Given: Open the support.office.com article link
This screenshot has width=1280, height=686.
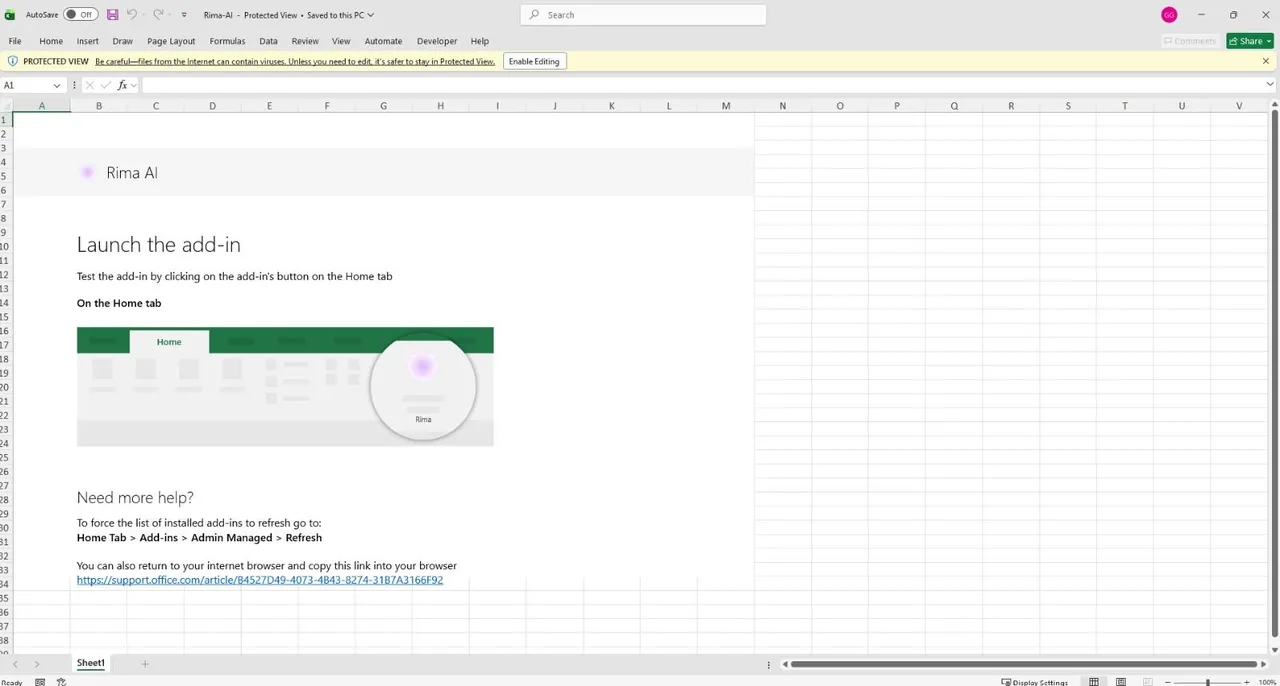Looking at the screenshot, I should pos(260,580).
